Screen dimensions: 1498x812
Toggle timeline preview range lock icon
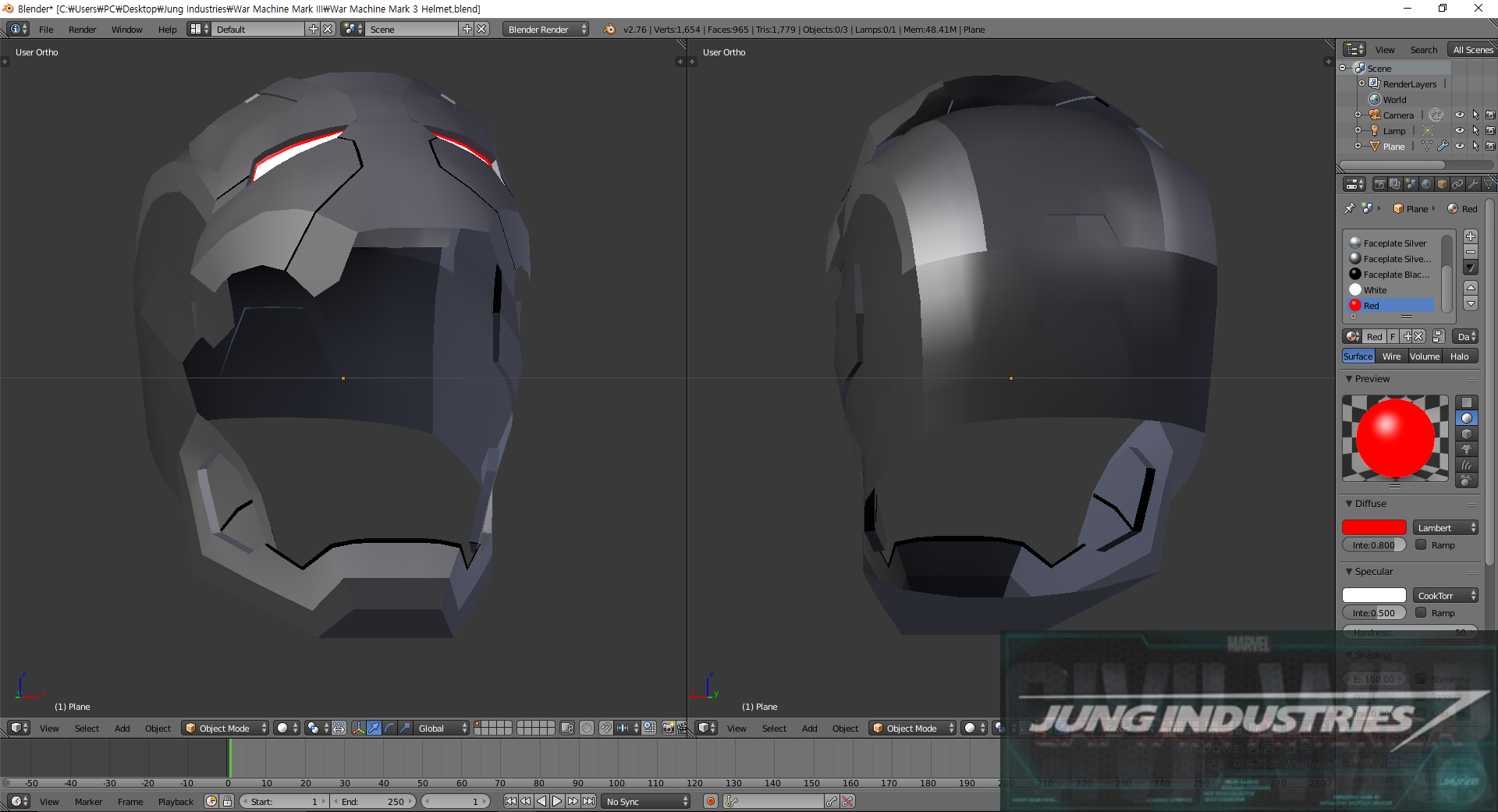pos(227,801)
